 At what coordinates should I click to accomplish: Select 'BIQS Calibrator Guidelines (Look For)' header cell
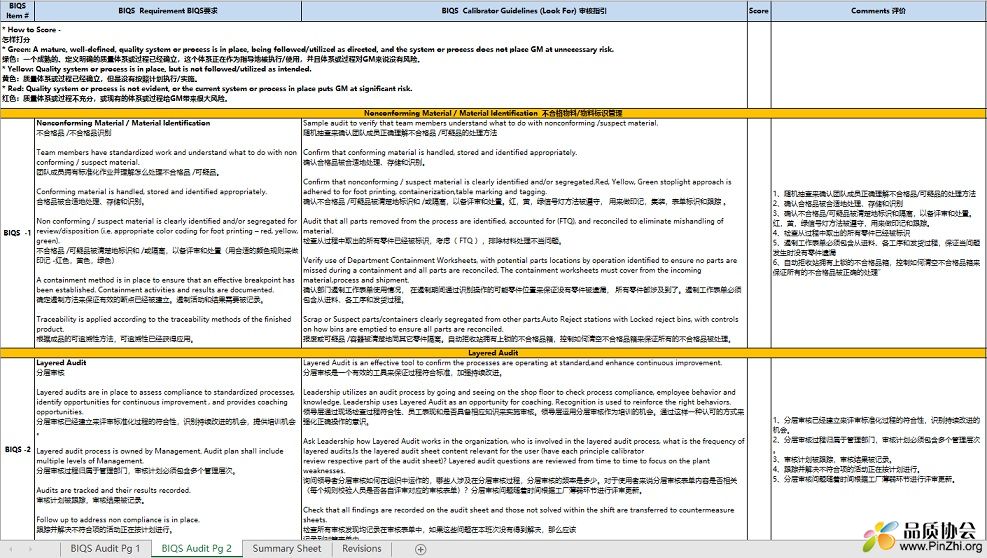(x=524, y=11)
